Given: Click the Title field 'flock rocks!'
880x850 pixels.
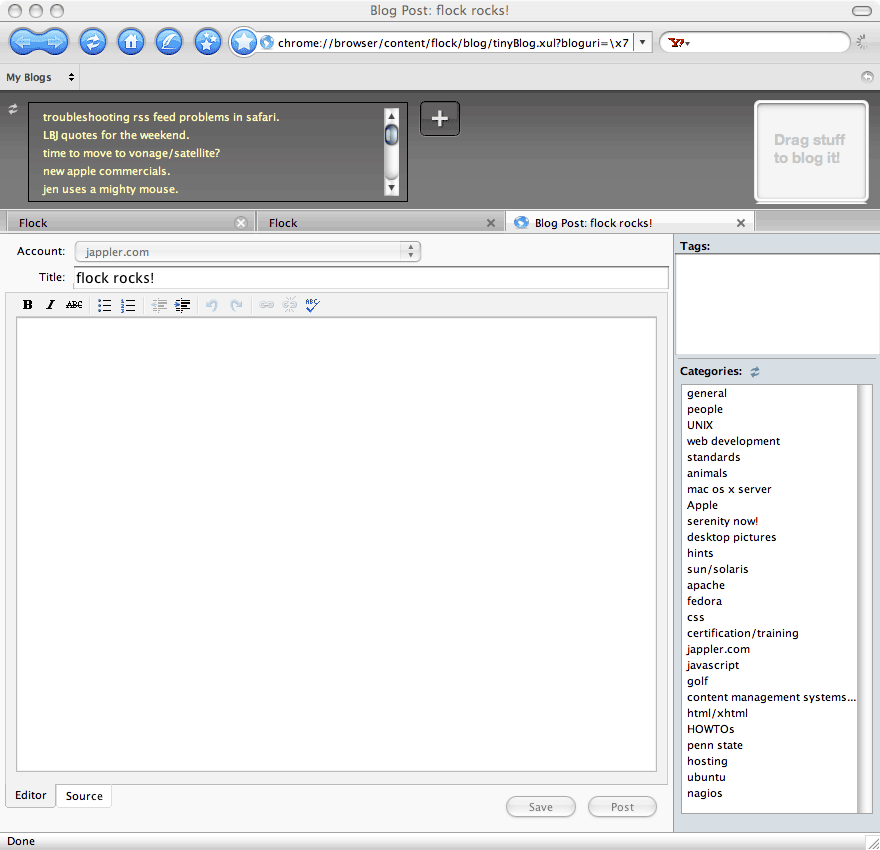Looking at the screenshot, I should pos(371,278).
